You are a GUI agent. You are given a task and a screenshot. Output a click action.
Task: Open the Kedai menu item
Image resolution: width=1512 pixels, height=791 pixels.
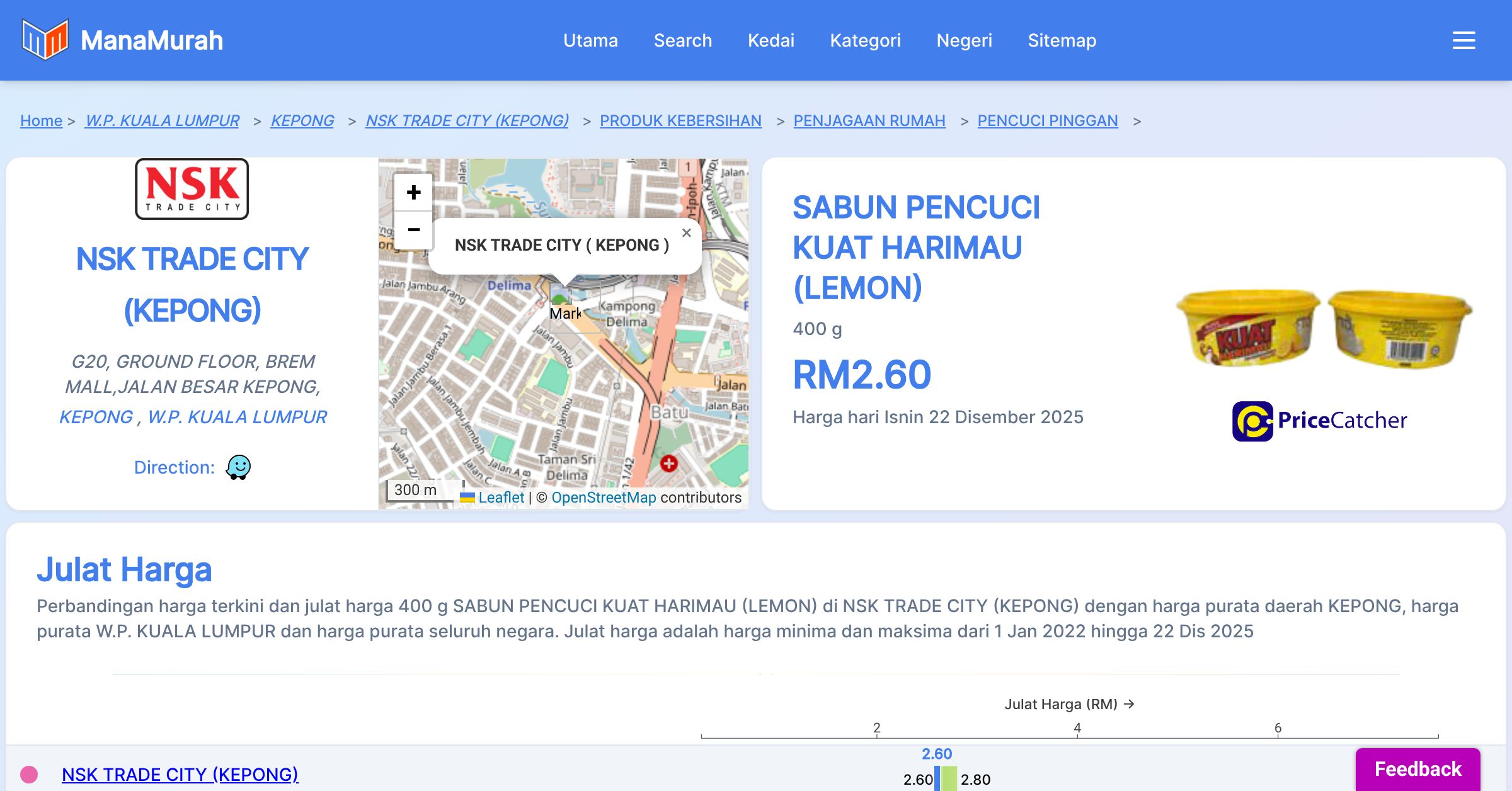pos(770,40)
